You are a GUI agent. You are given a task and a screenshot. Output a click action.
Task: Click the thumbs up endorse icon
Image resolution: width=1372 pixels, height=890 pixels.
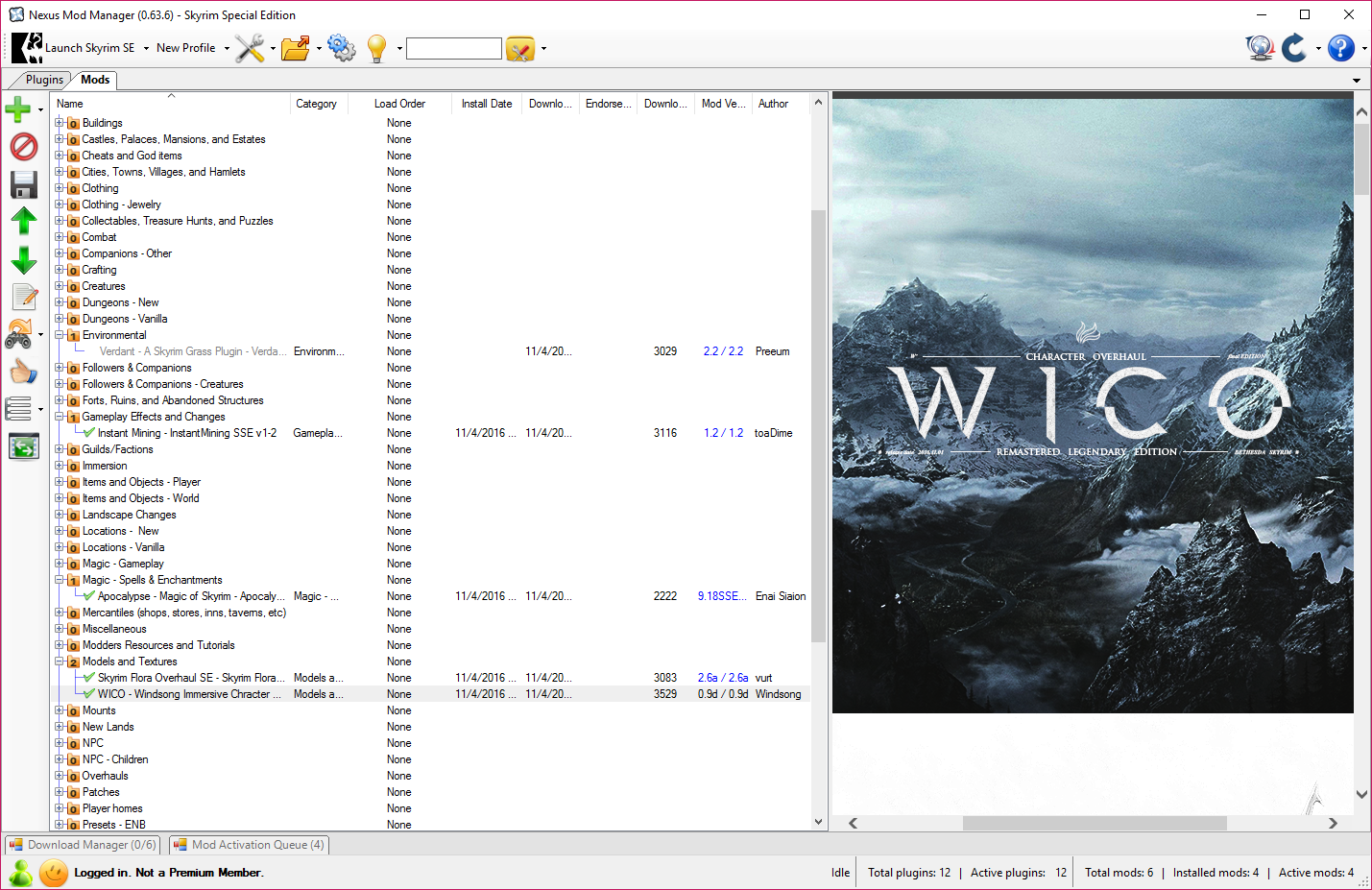click(23, 372)
